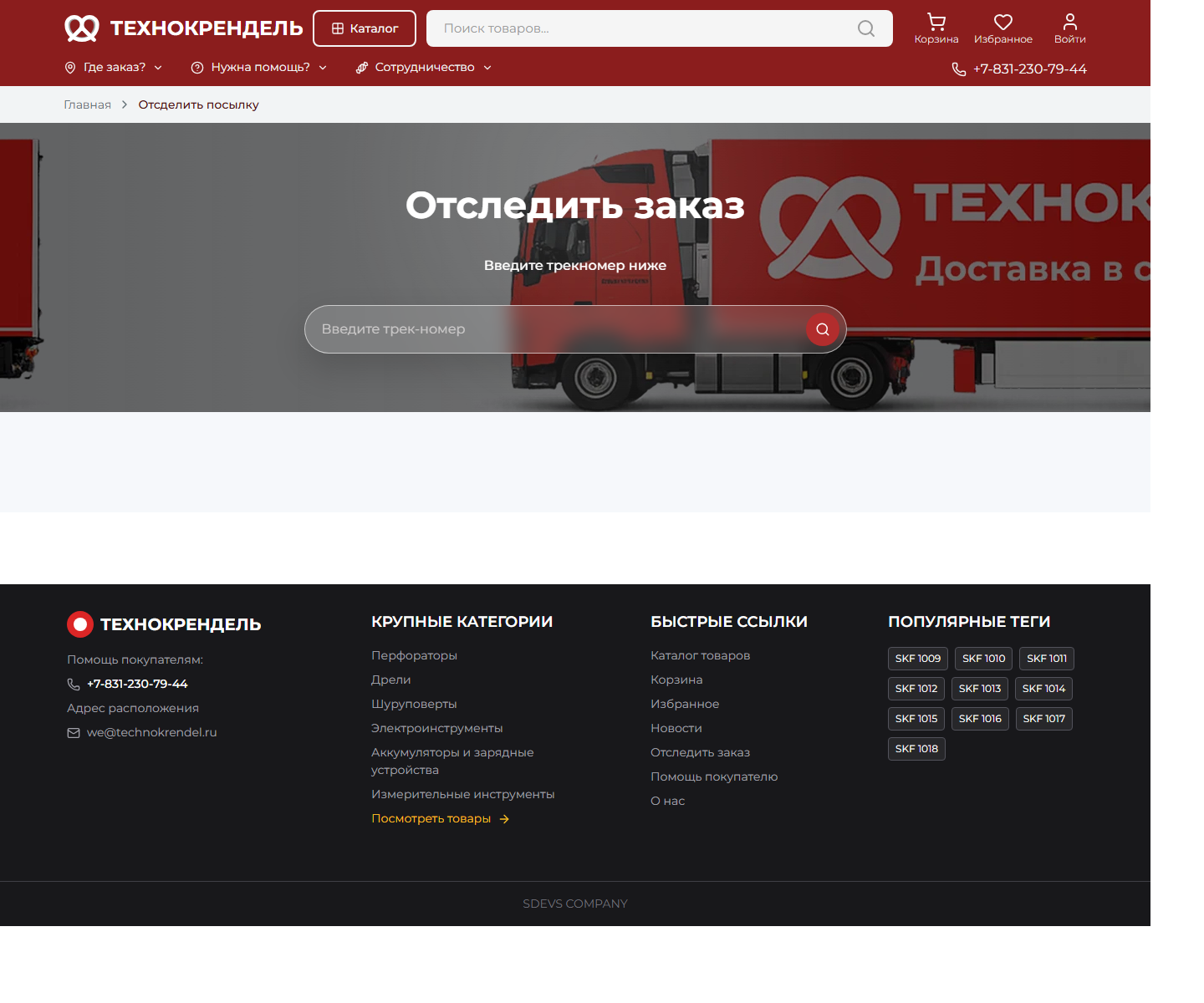The image size is (1204, 1003).
Task: Click ТЕХНОКРЕНДЕЛЬ footer brand name
Action: coord(181,624)
